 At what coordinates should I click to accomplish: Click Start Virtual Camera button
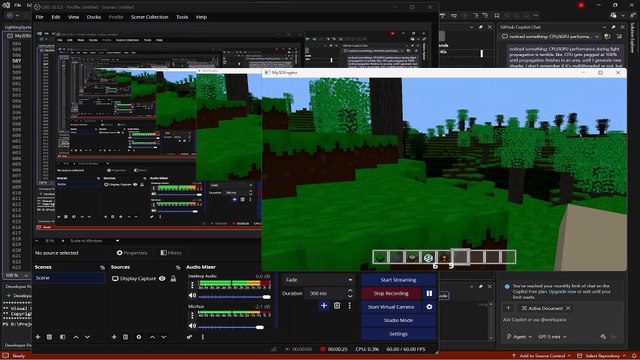point(391,307)
